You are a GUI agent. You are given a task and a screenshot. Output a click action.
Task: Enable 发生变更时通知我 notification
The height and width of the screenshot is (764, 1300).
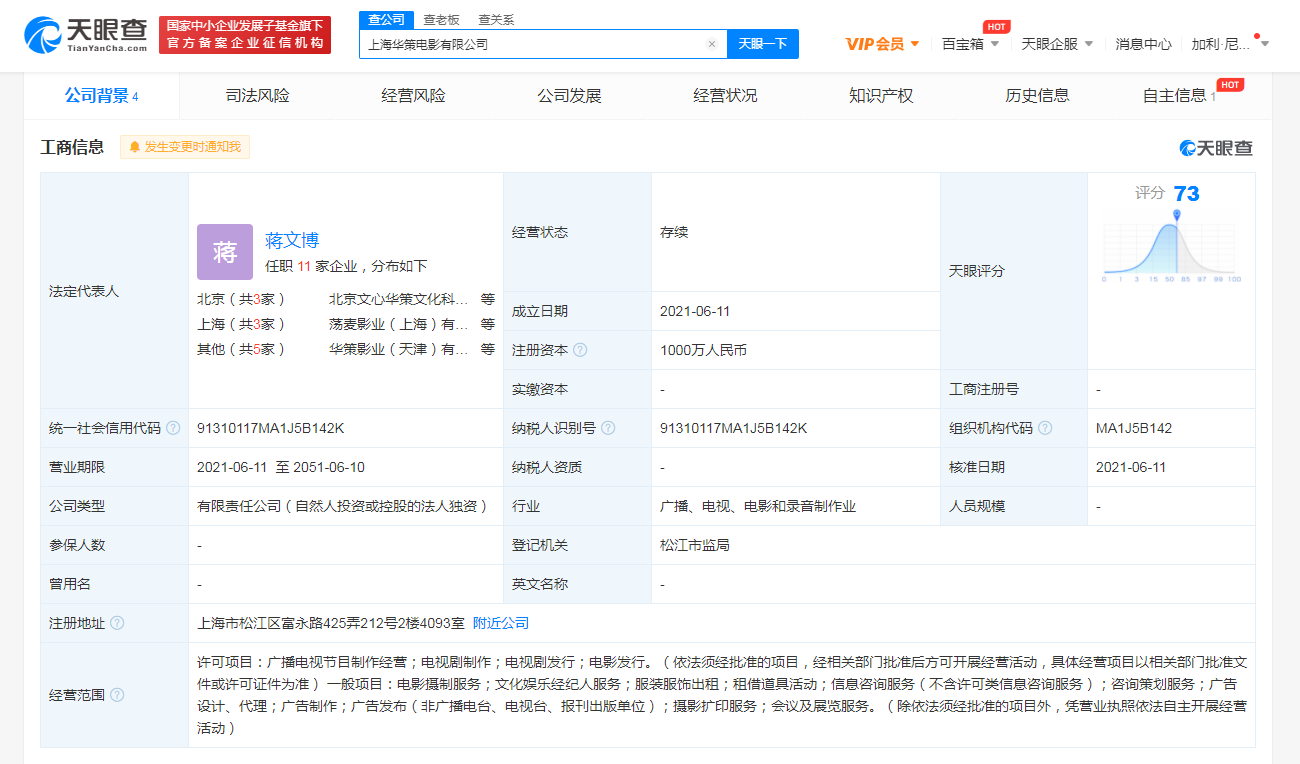[x=186, y=147]
